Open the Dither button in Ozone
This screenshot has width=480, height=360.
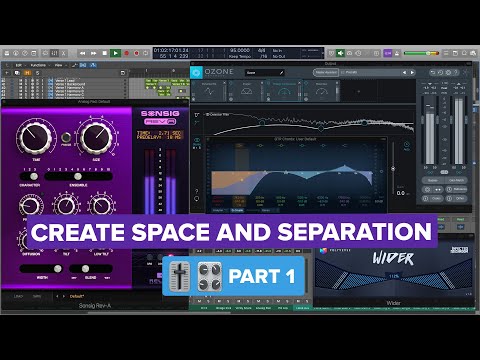[x=457, y=198]
